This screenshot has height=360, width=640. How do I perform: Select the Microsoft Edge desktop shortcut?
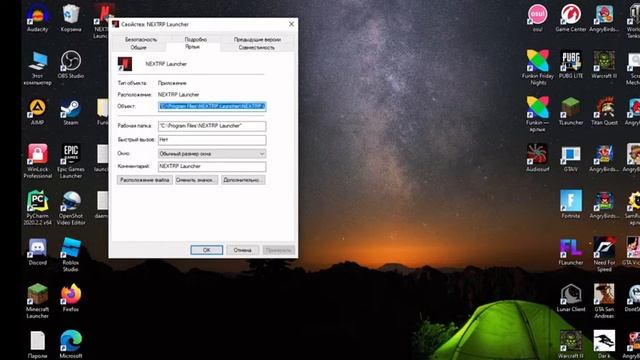71,345
